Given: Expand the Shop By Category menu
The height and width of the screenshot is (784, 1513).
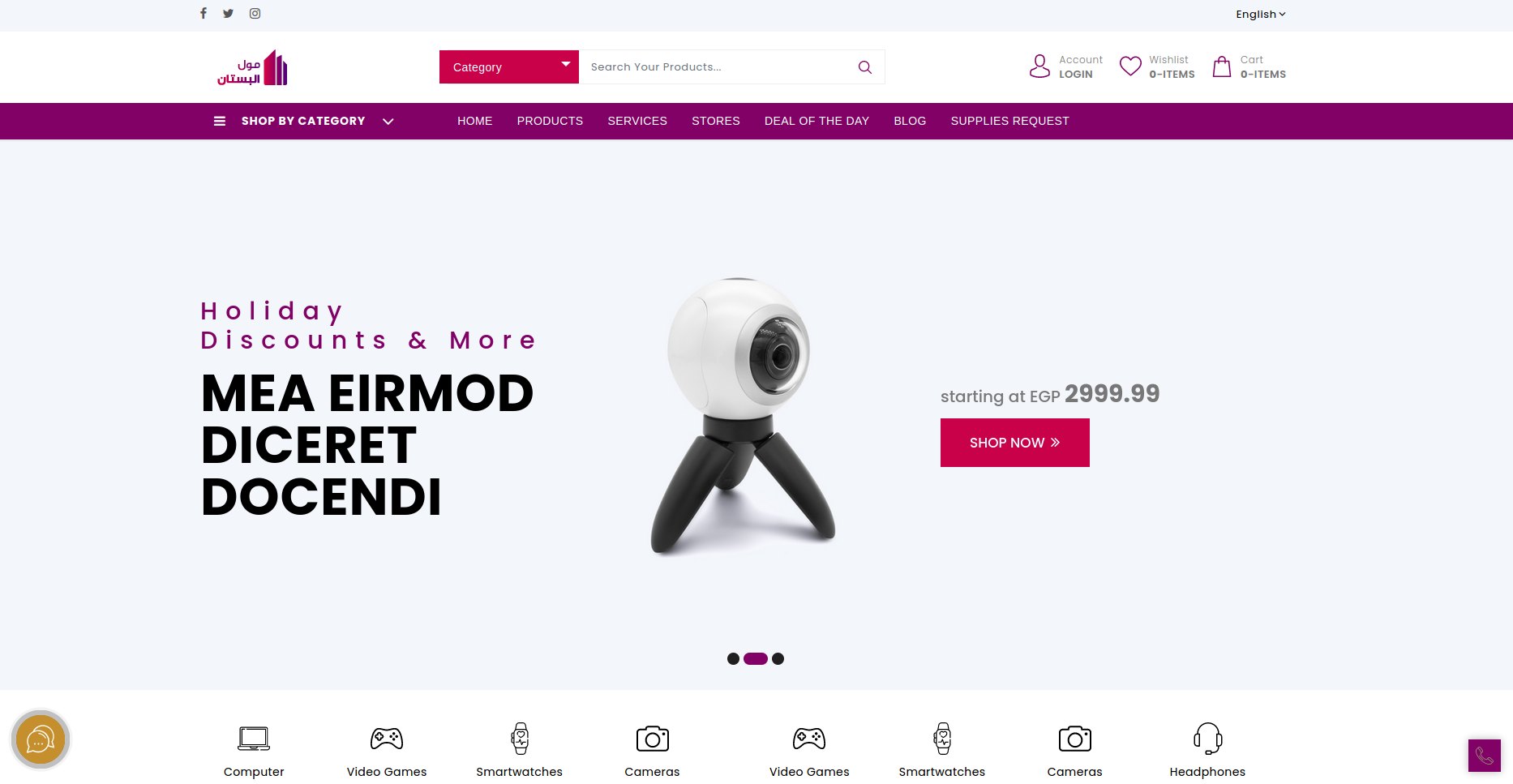Looking at the screenshot, I should pos(303,122).
